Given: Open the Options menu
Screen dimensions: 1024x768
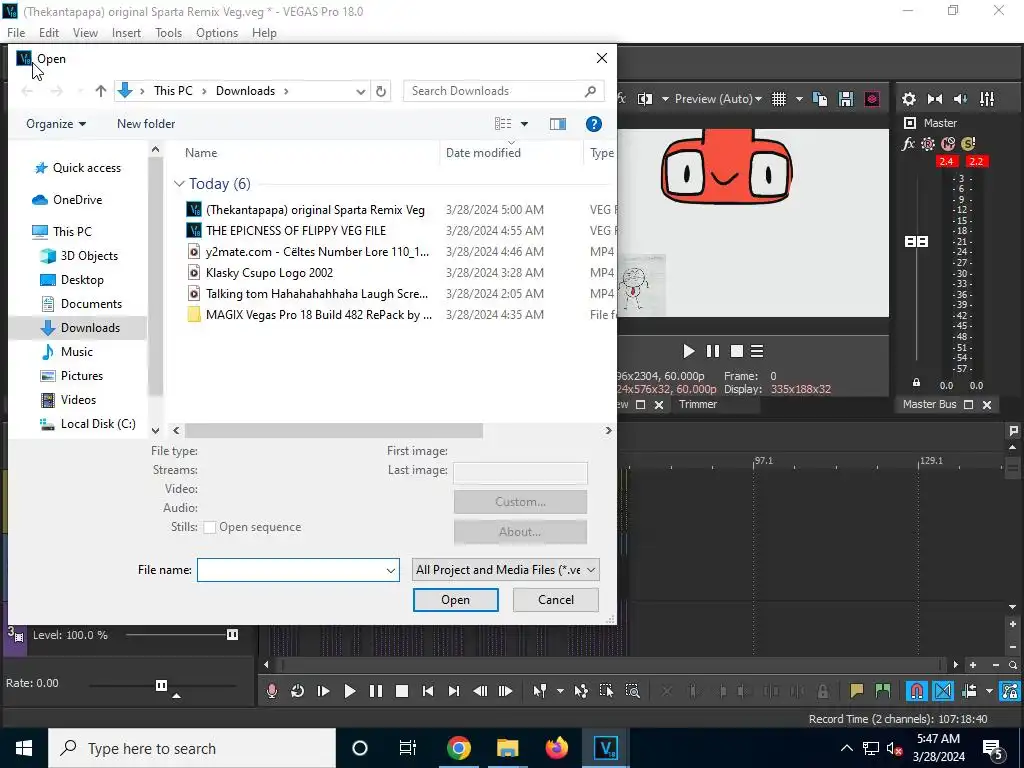Looking at the screenshot, I should (217, 33).
